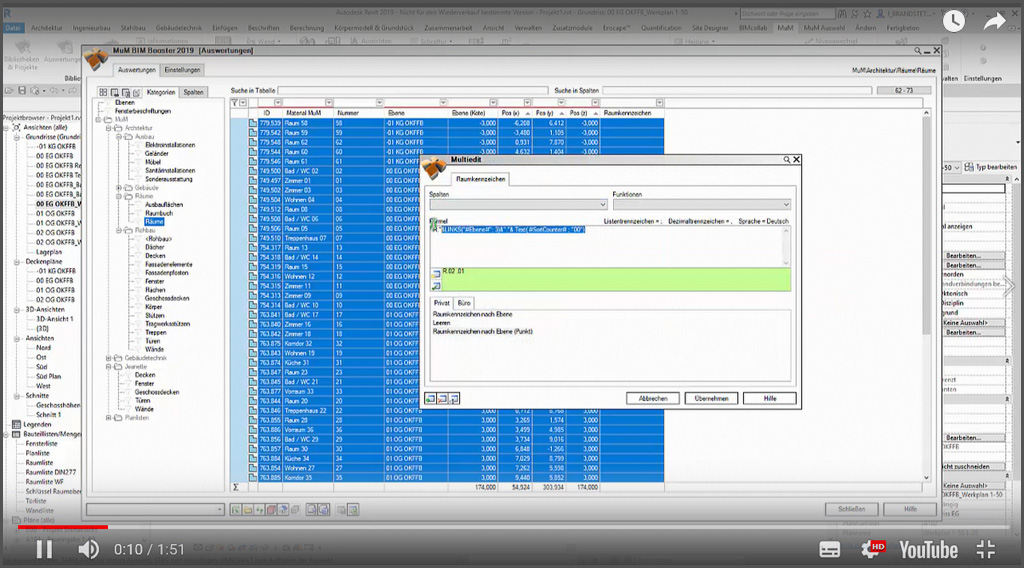Image resolution: width=1024 pixels, height=568 pixels.
Task: Switch to the Büro tab
Action: coord(464,302)
